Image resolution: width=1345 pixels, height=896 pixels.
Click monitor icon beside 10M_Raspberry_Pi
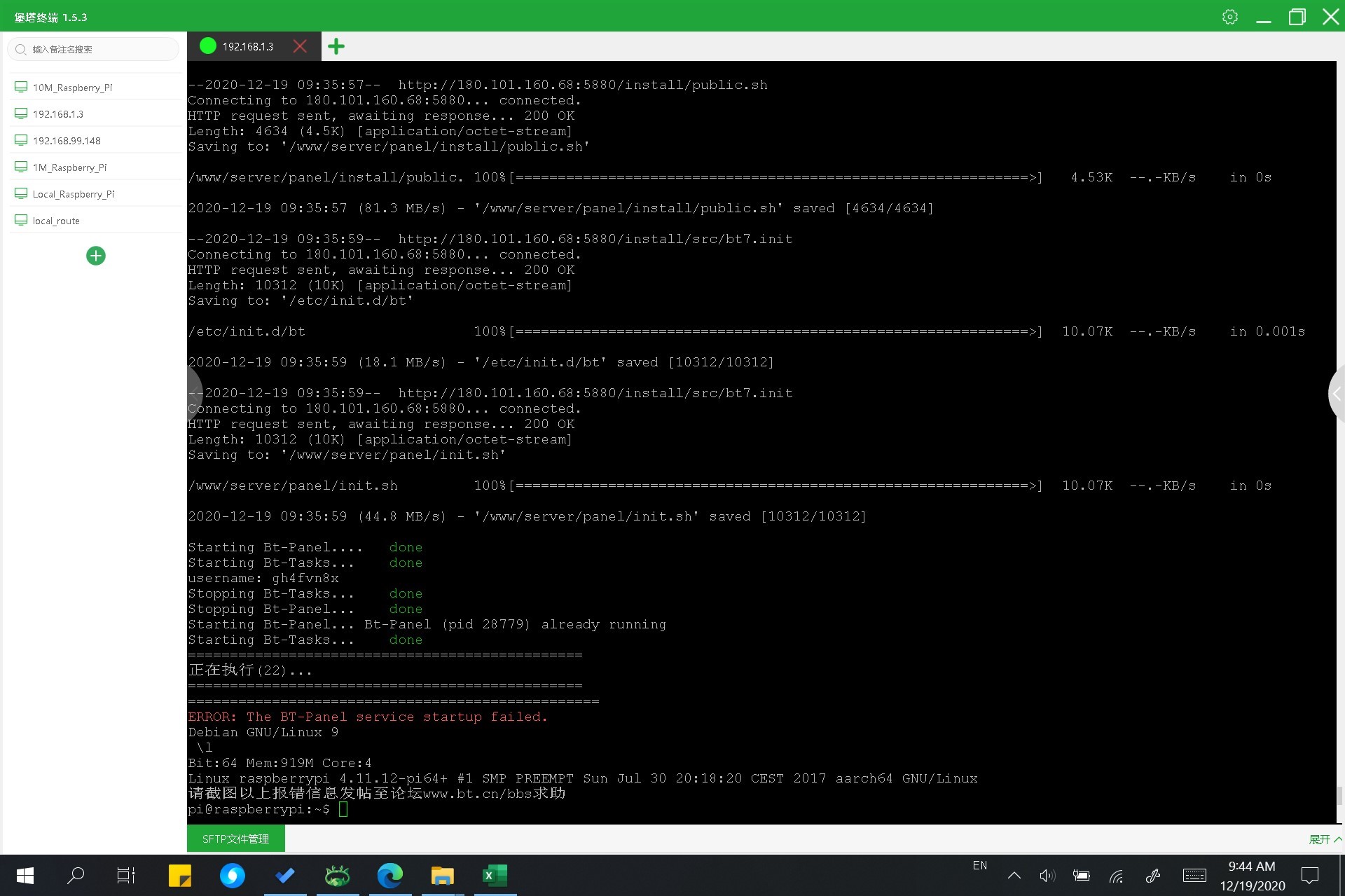pyautogui.click(x=21, y=87)
